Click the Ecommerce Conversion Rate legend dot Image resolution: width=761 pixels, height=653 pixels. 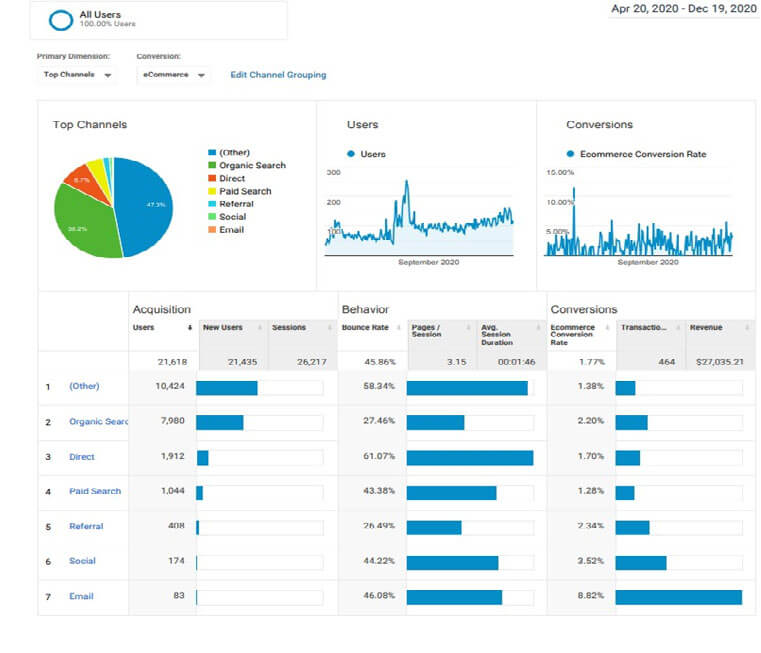(570, 154)
